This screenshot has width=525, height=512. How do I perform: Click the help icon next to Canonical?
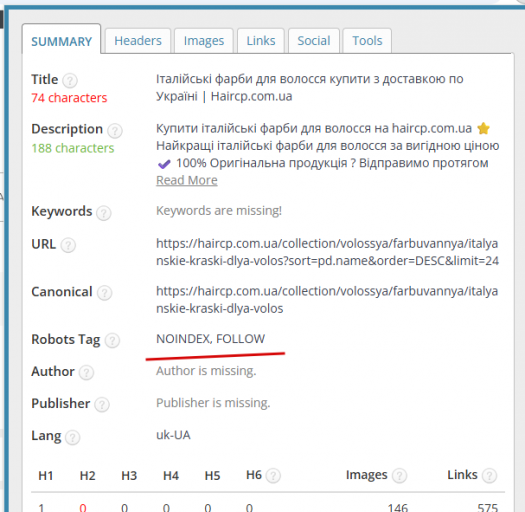pyautogui.click(x=104, y=293)
